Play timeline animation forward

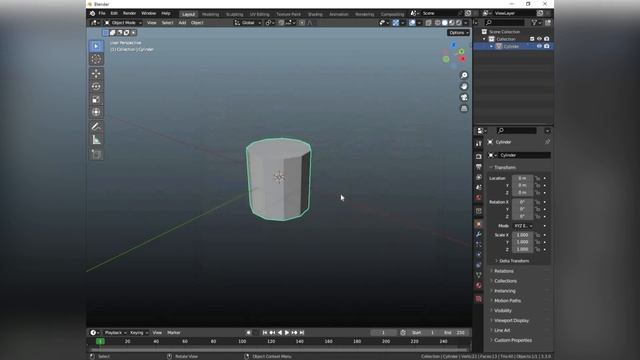coord(287,333)
